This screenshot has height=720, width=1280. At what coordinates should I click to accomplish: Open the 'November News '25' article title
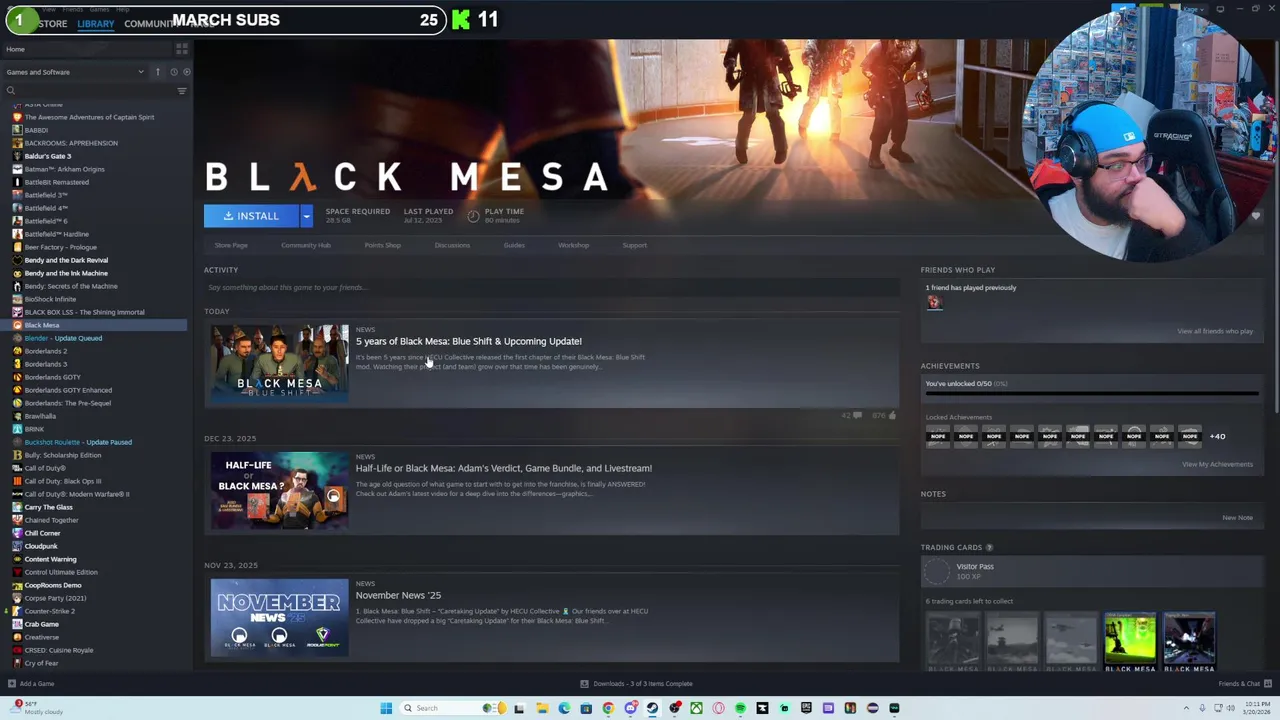(x=398, y=595)
